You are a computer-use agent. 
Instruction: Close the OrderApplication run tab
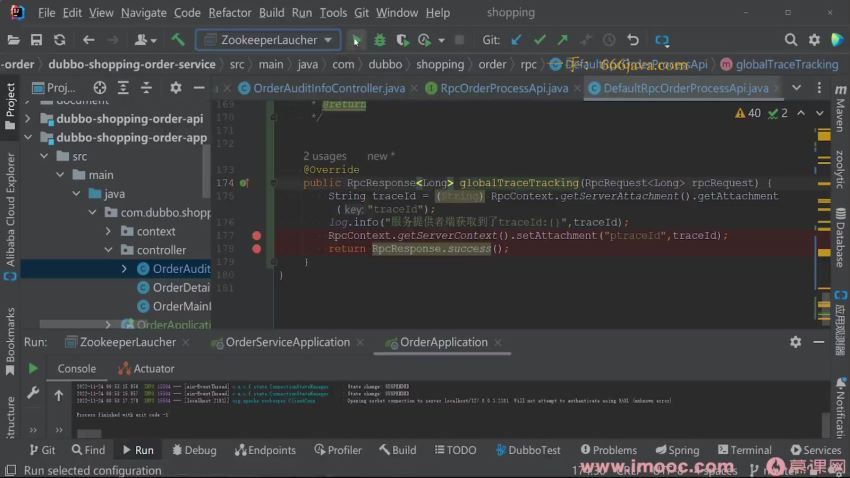point(498,343)
